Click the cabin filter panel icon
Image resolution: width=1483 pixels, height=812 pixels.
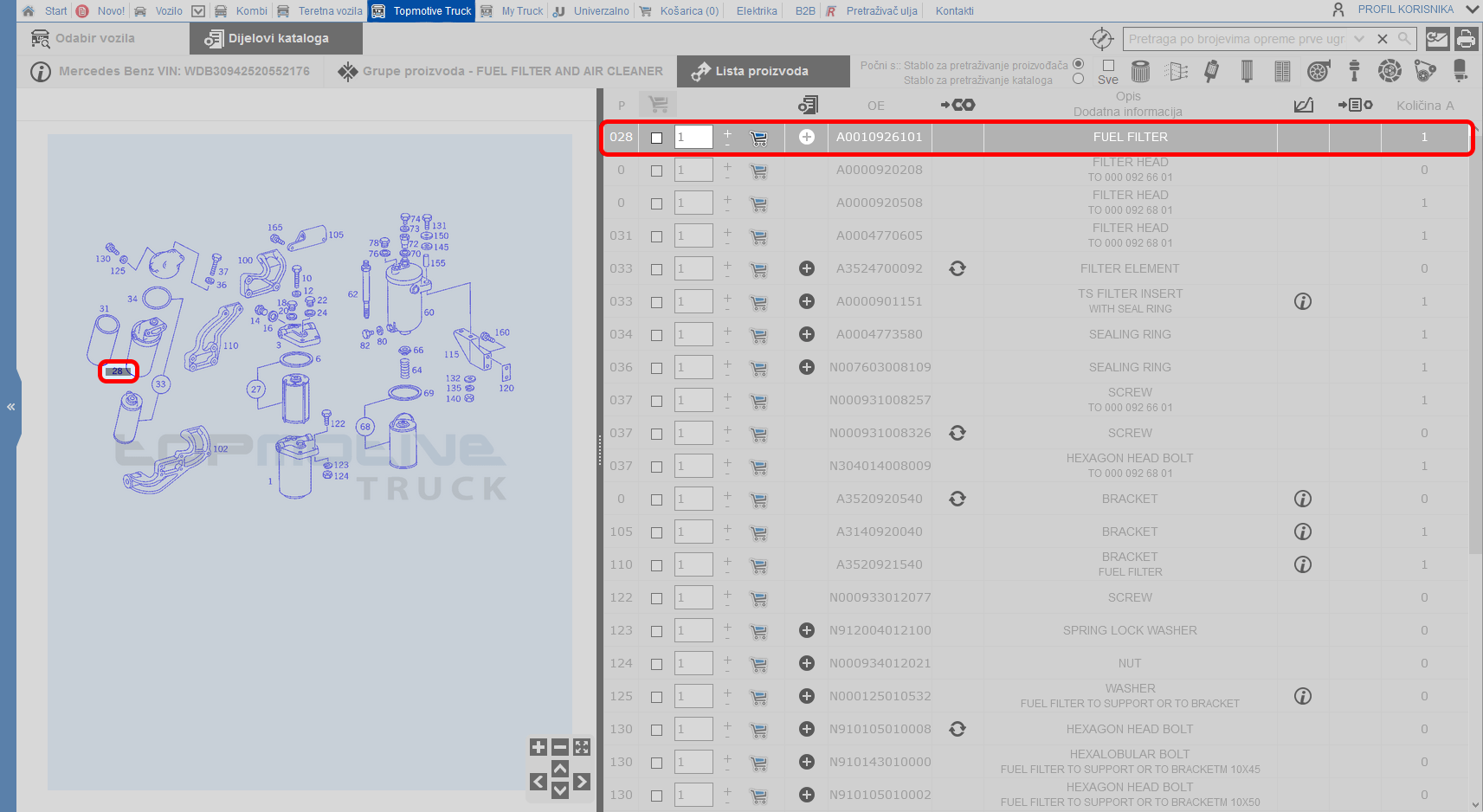point(1282,71)
